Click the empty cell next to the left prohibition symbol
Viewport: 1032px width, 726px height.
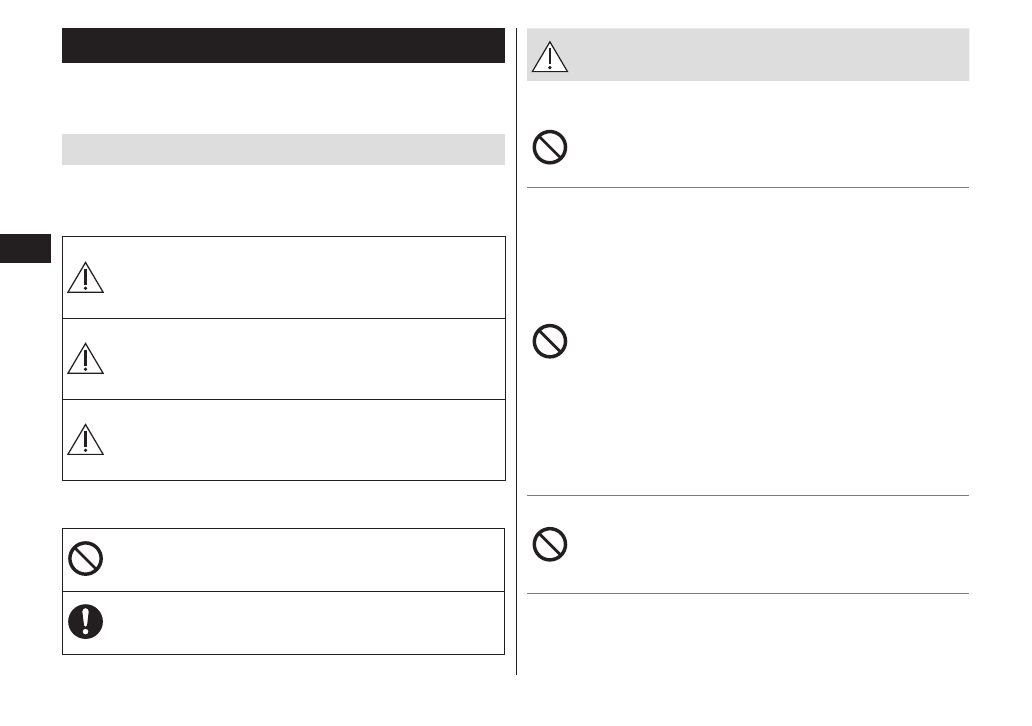[x=300, y=559]
